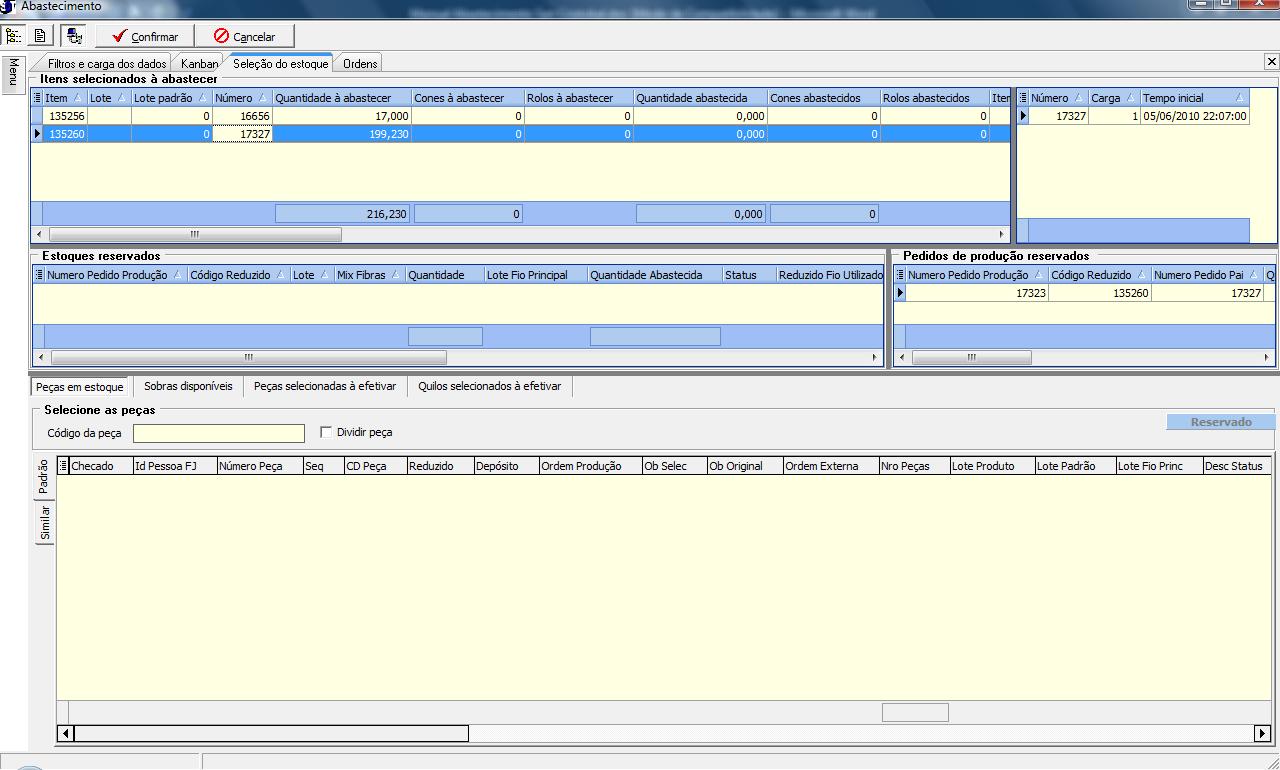The height and width of the screenshot is (770, 1280).
Task: Click grid menu icon in Pedidos de produção reservados
Action: pyautogui.click(x=900, y=275)
